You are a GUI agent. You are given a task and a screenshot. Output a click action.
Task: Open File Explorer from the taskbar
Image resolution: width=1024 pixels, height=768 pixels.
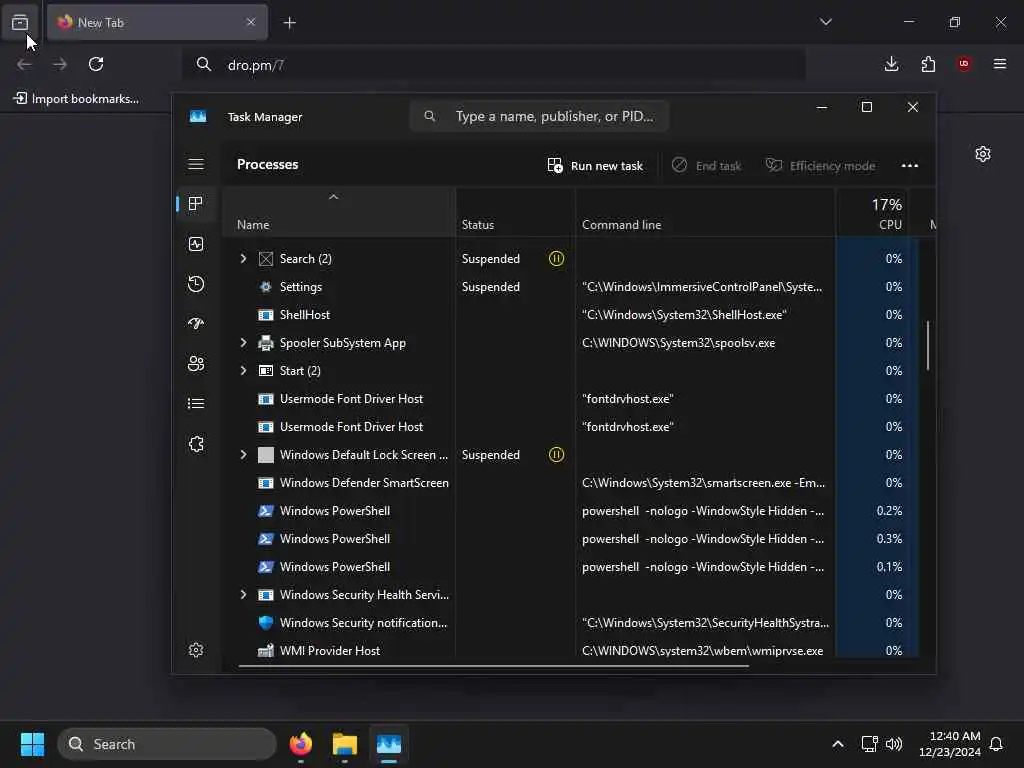tap(345, 744)
